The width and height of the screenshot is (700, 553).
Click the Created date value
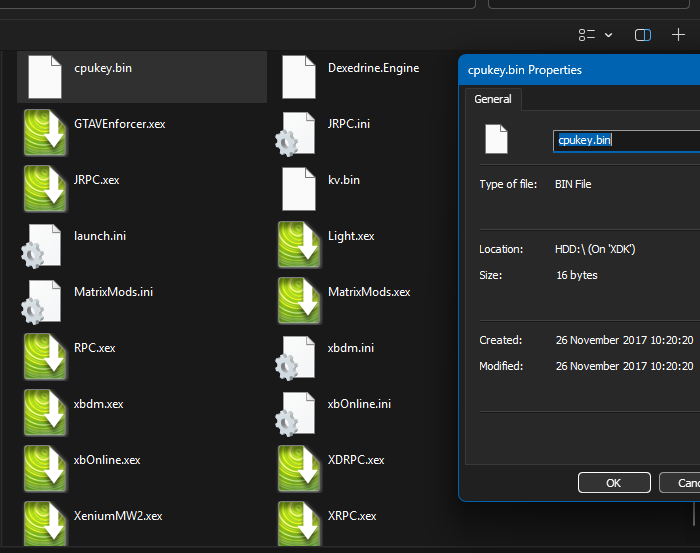[625, 340]
